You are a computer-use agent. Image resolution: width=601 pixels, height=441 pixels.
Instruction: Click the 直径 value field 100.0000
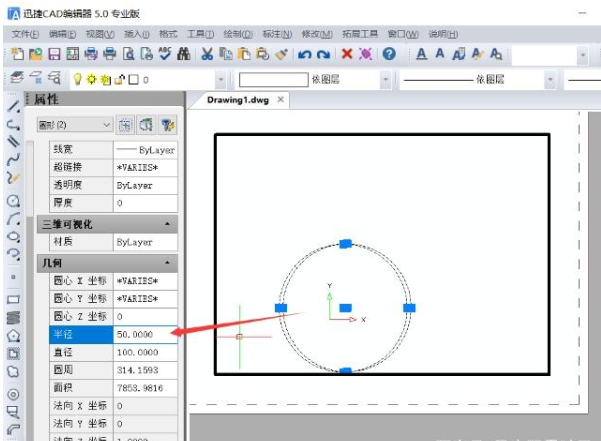point(145,352)
